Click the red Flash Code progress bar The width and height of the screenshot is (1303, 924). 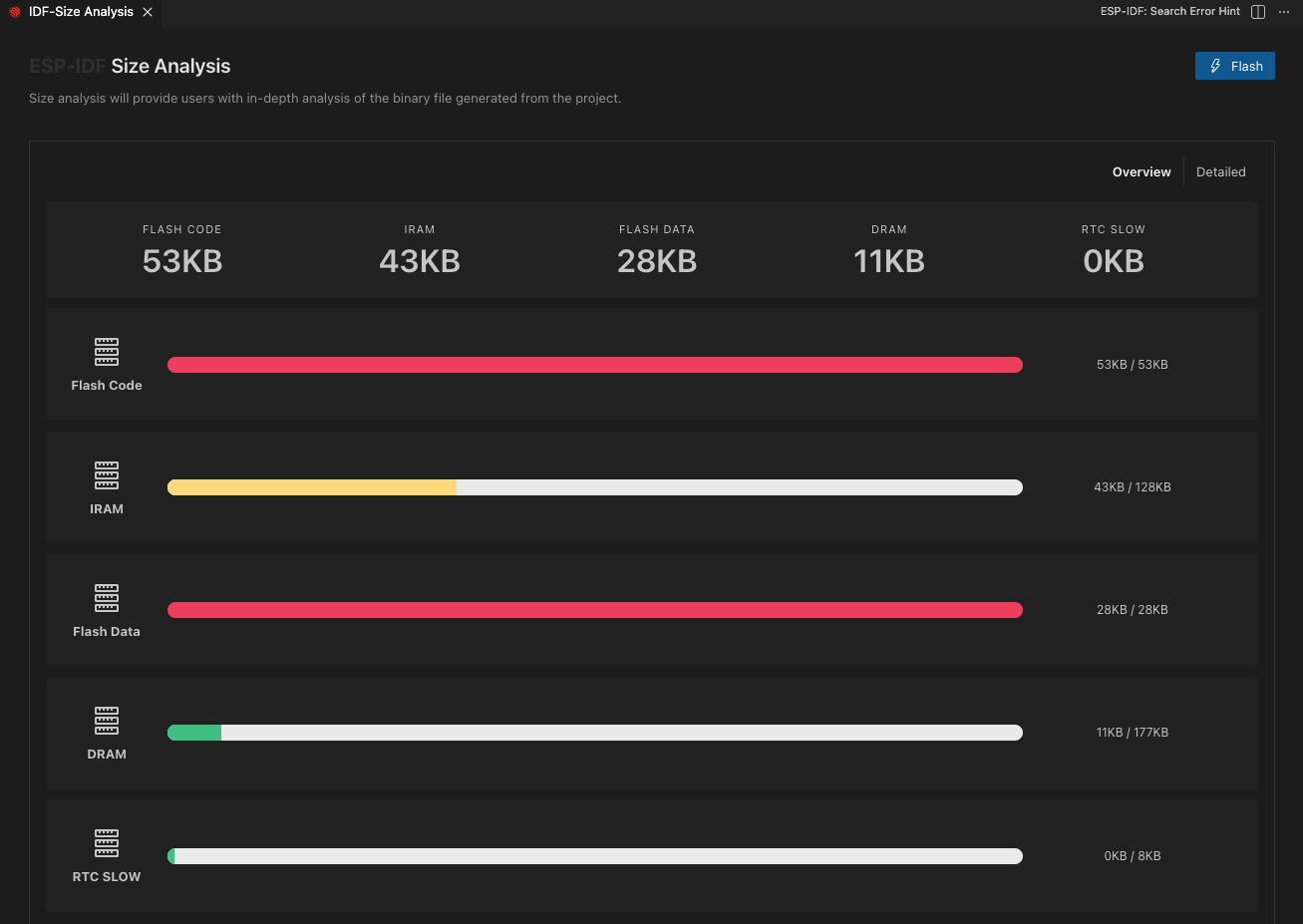click(x=594, y=365)
